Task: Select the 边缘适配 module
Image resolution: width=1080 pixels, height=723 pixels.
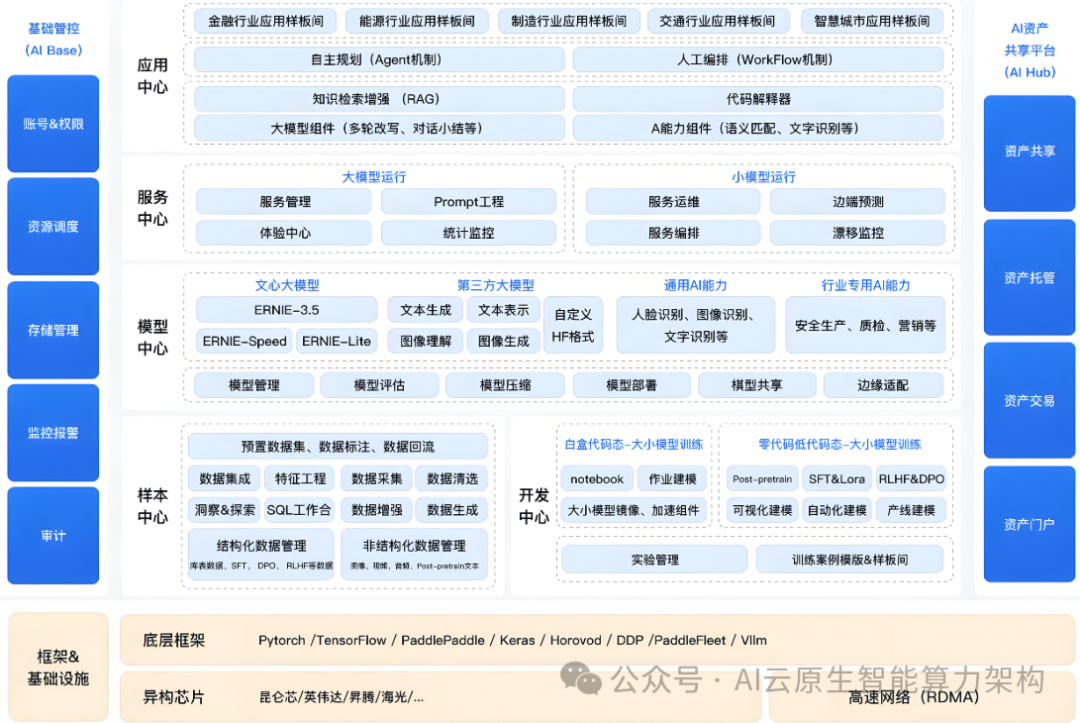Action: [884, 384]
